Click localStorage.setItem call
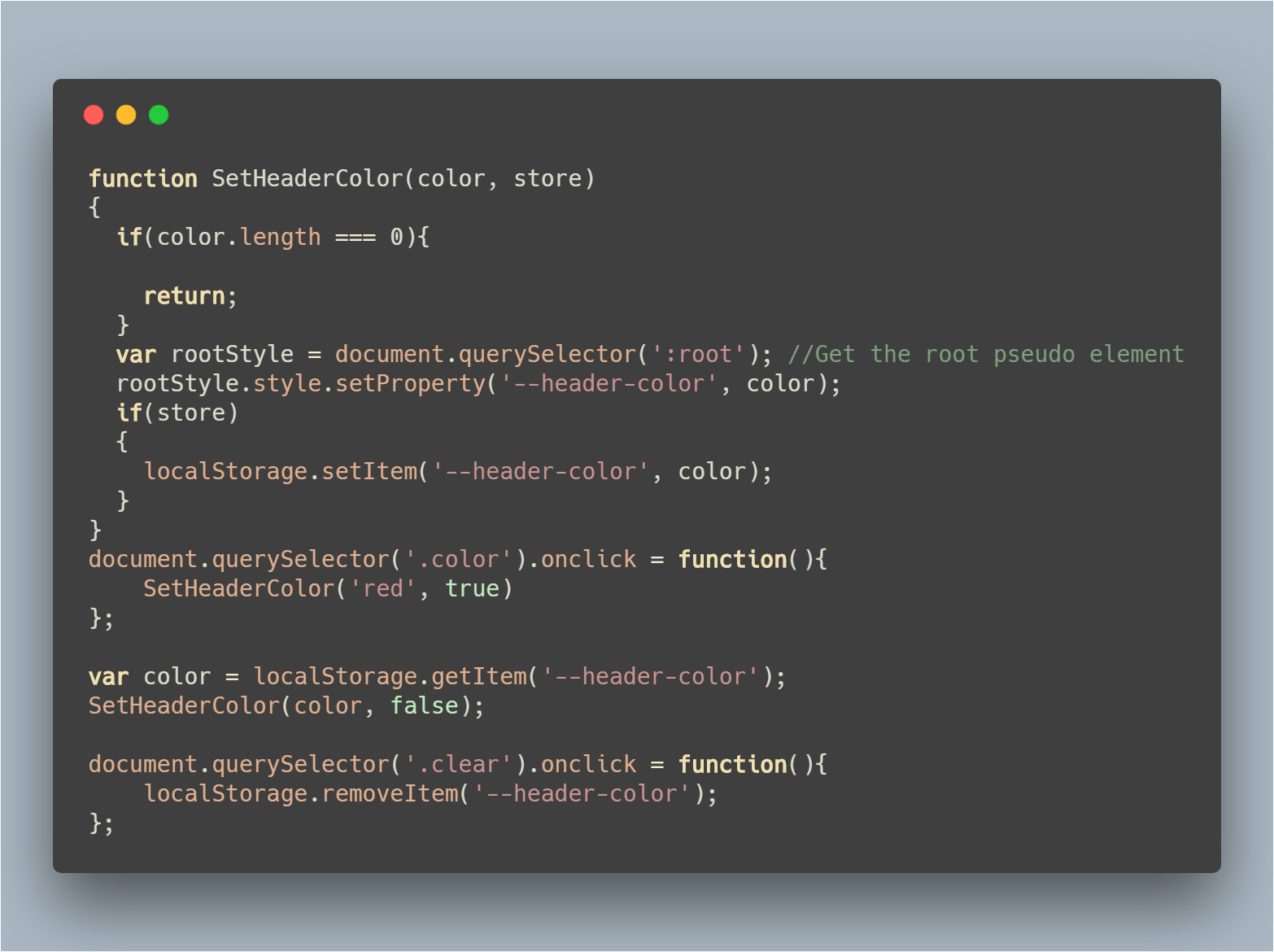Screen dimensions: 1274x952 click(280, 471)
